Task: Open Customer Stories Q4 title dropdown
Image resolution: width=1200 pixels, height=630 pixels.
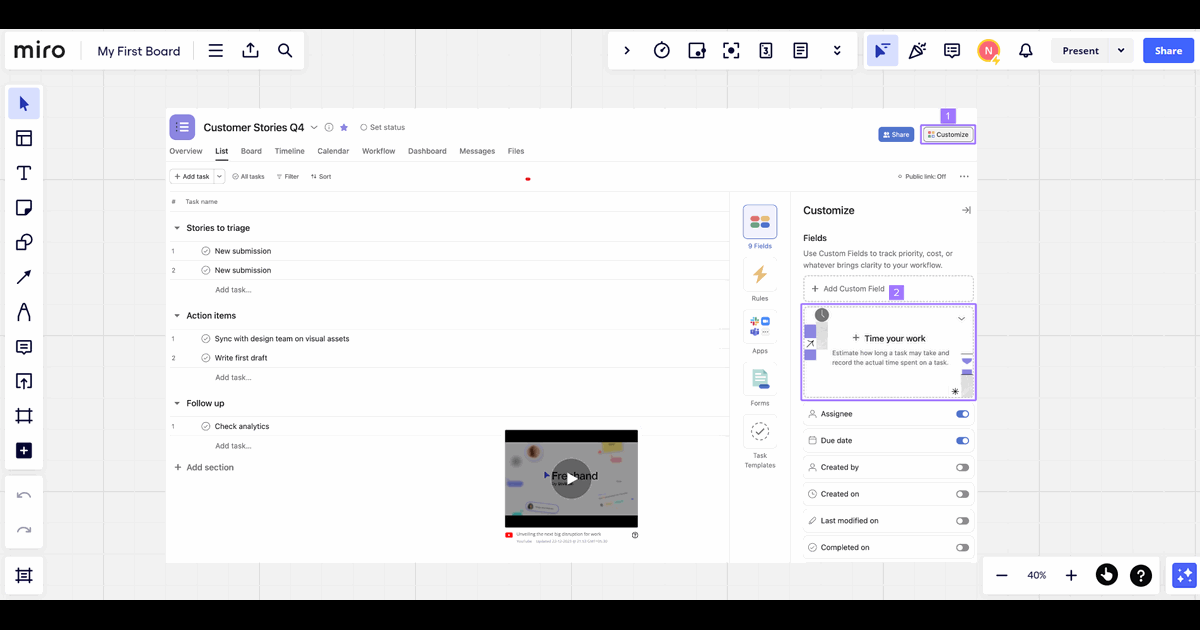Action: 314,128
